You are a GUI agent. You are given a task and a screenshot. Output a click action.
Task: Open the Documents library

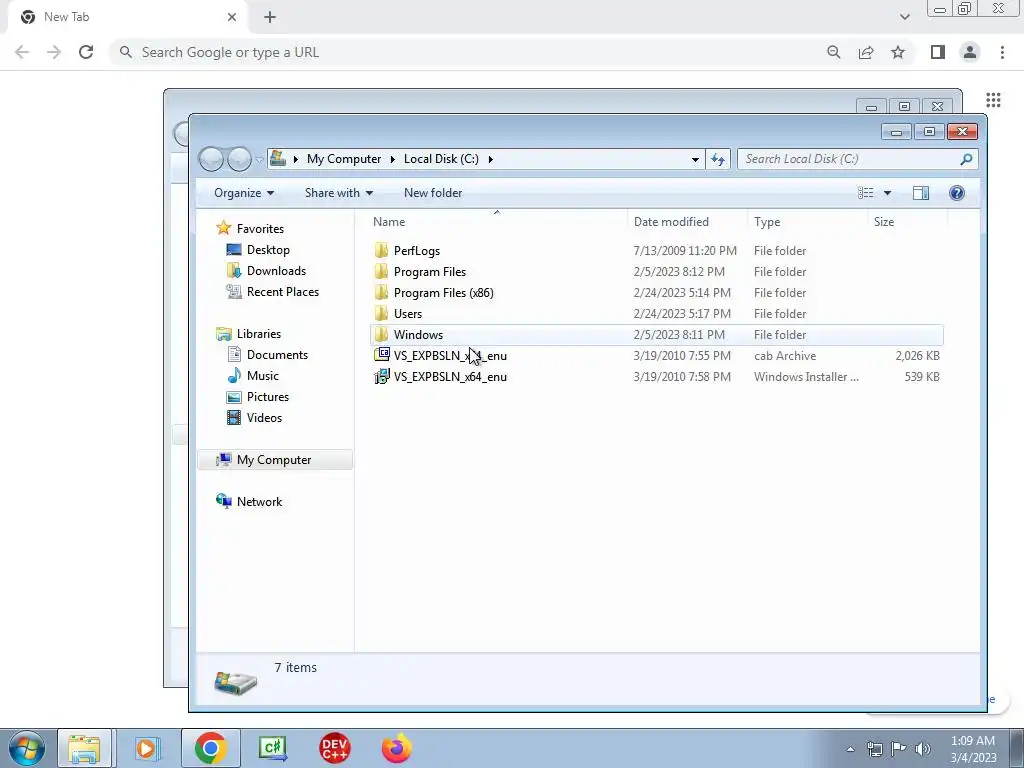coord(277,355)
